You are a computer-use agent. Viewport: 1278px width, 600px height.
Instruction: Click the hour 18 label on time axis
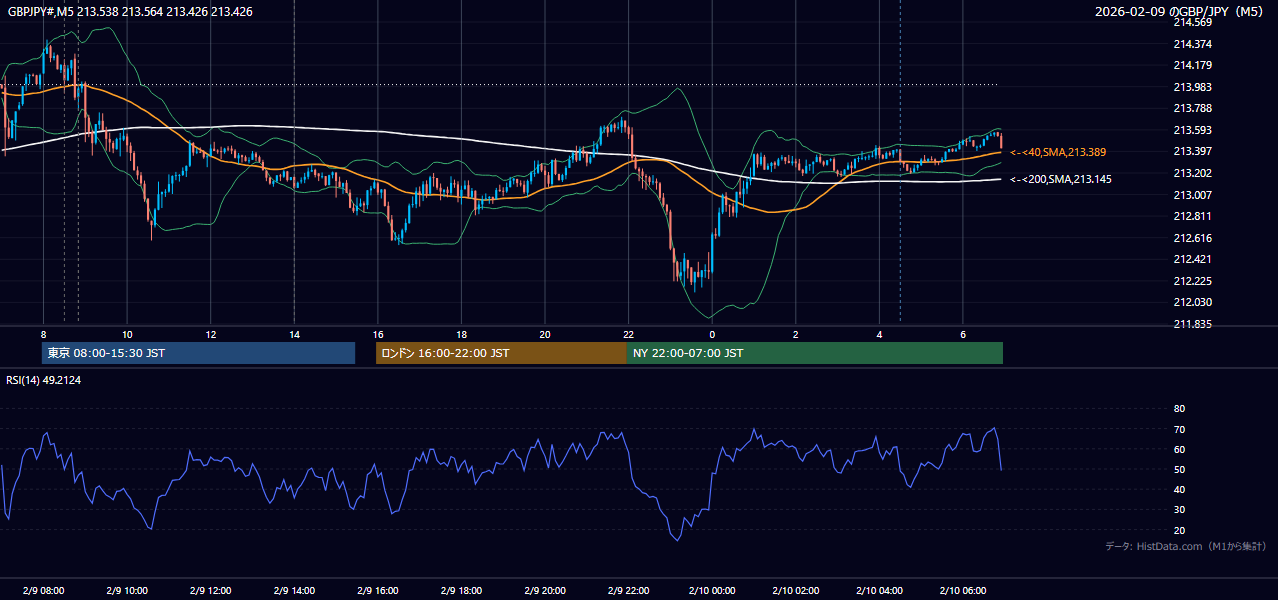tap(461, 334)
